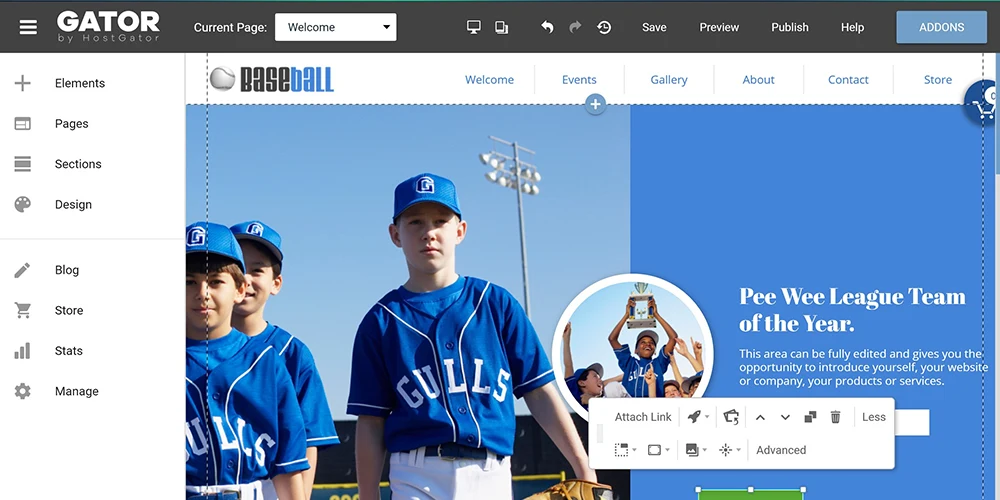Screen dimensions: 1000x500
Task: Switch to mobile devices view icon
Action: point(502,27)
